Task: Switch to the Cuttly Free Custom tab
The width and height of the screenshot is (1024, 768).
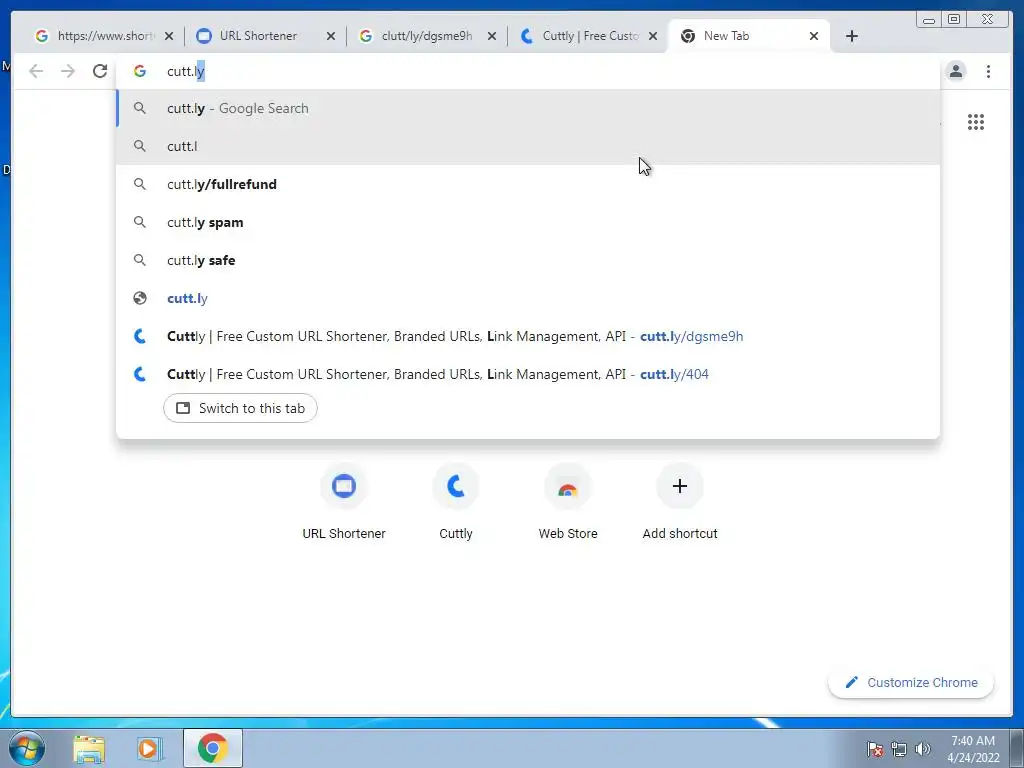Action: point(588,36)
